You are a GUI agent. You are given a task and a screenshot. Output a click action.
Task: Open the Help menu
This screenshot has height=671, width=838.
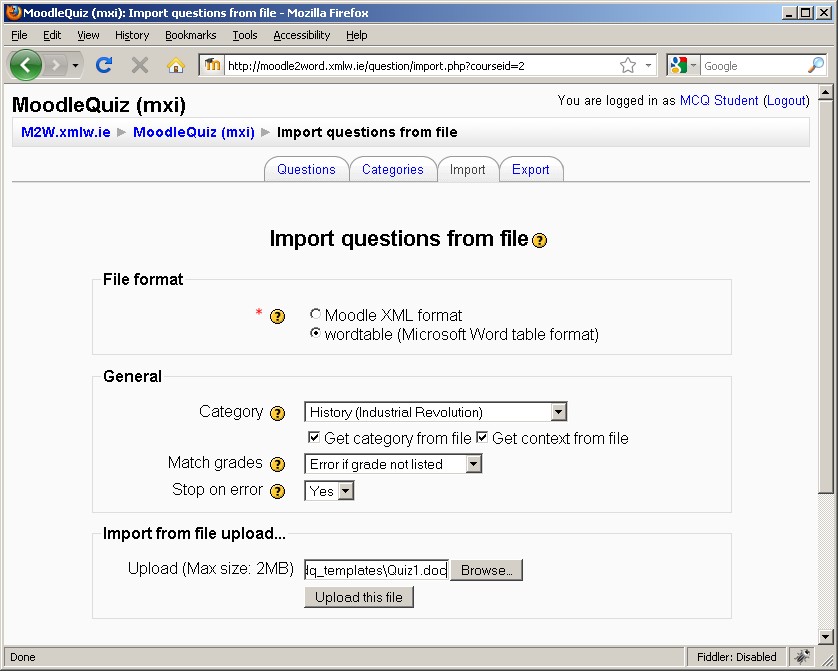pos(356,35)
